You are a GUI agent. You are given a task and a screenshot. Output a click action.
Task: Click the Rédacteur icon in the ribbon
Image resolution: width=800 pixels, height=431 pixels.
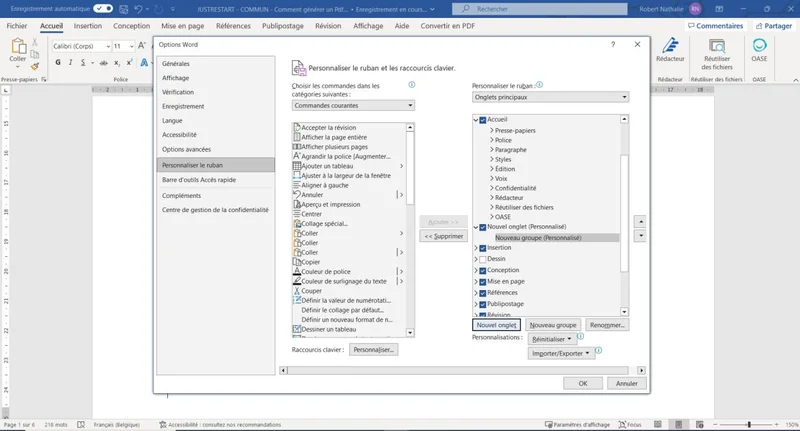point(670,50)
